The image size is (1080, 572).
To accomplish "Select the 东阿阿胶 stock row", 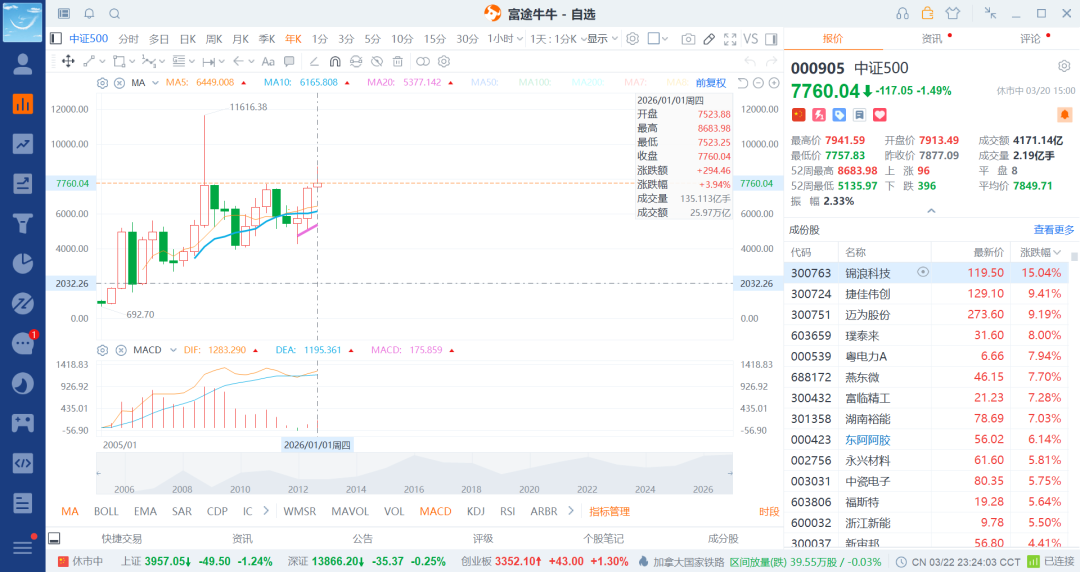I will coord(927,439).
